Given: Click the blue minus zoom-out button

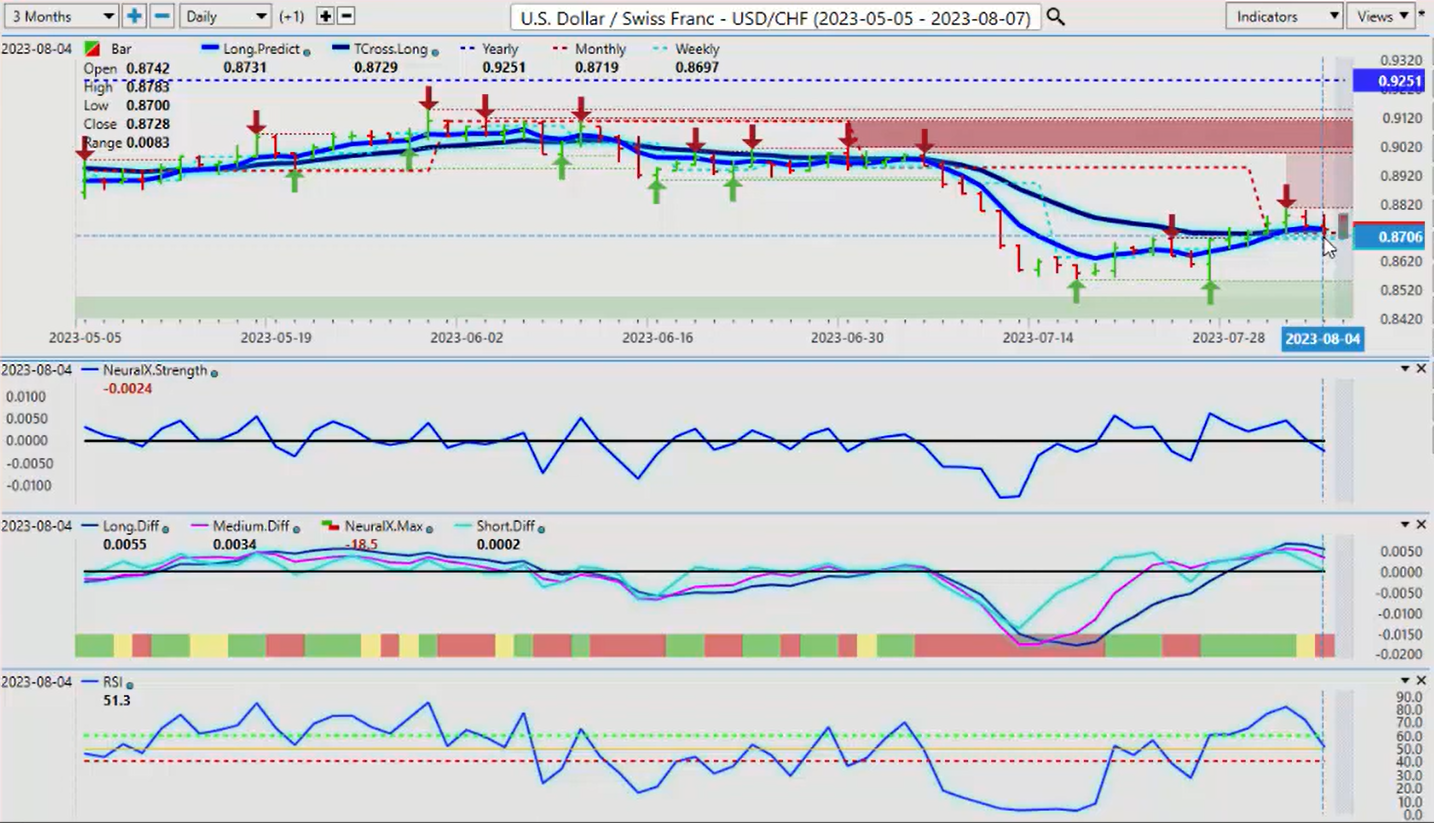Looking at the screenshot, I should (x=162, y=16).
